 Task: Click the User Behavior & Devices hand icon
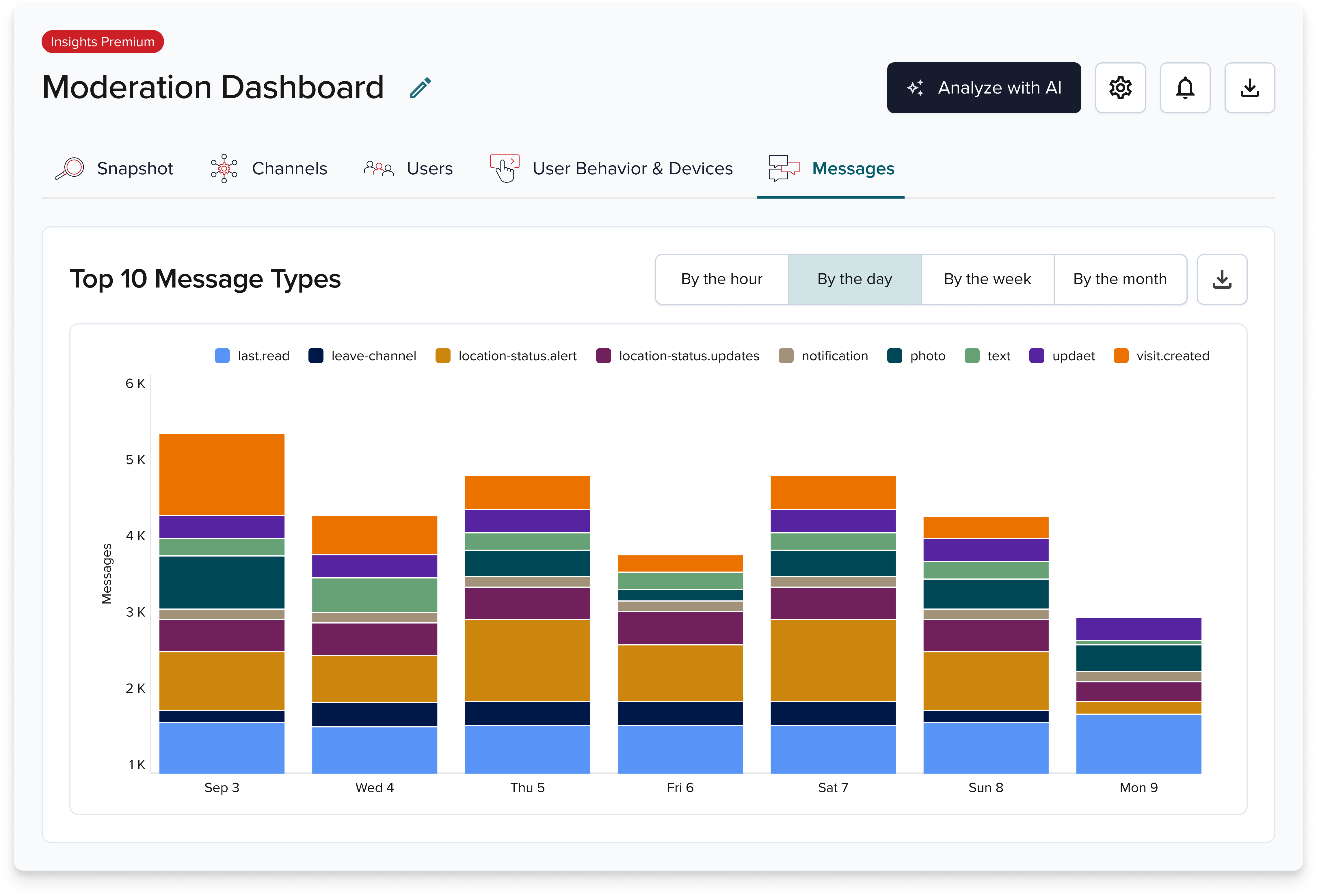pyautogui.click(x=504, y=168)
